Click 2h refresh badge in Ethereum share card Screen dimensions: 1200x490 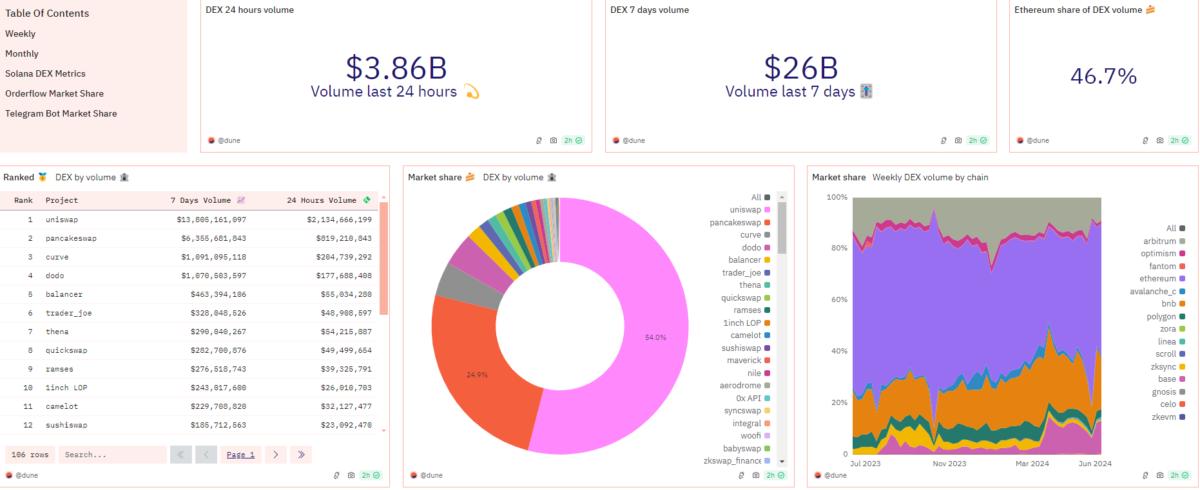[x=1181, y=141]
